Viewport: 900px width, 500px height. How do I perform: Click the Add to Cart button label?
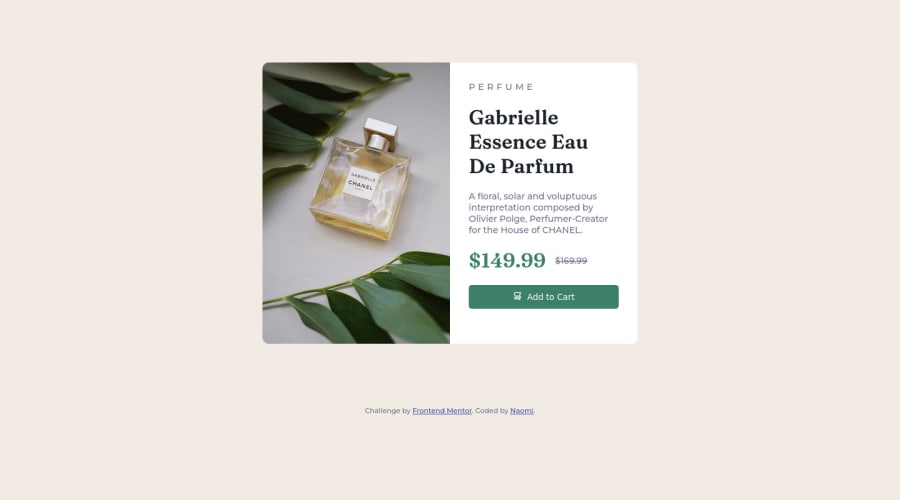[550, 297]
